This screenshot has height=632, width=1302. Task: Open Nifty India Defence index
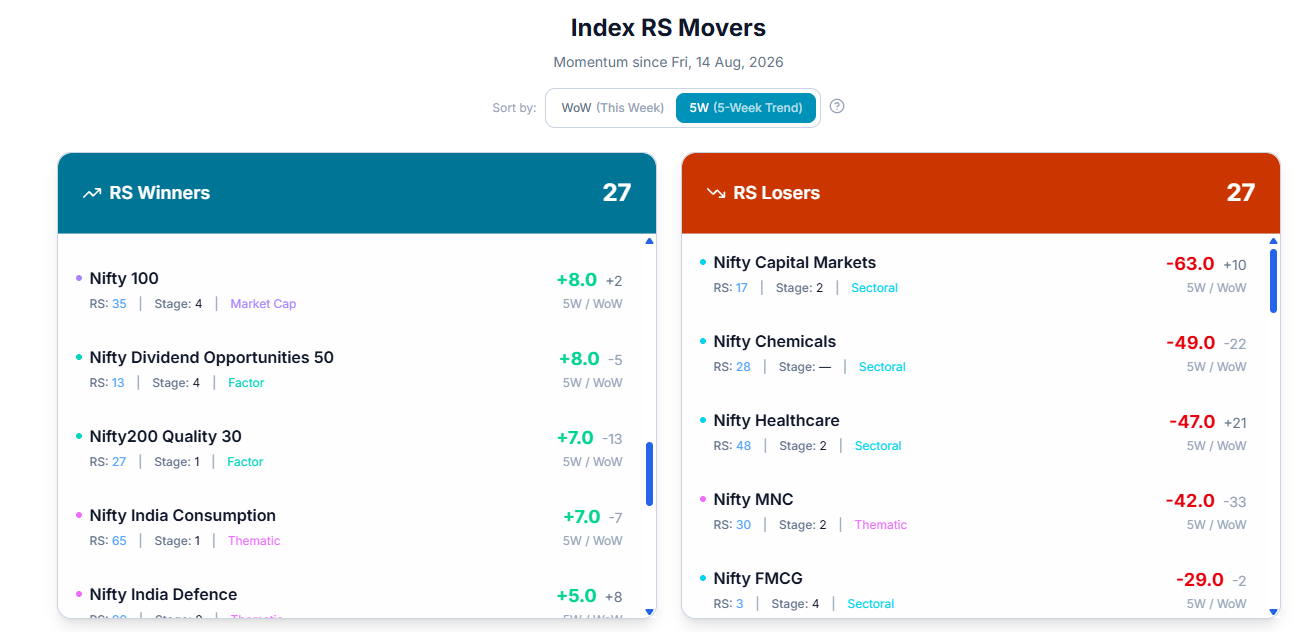coord(163,594)
